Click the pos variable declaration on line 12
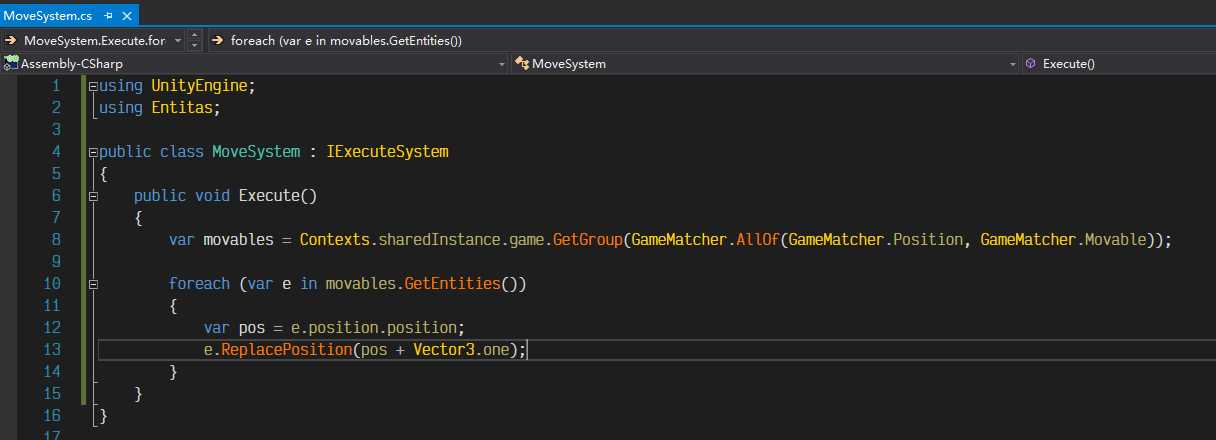1216x440 pixels. [251, 328]
